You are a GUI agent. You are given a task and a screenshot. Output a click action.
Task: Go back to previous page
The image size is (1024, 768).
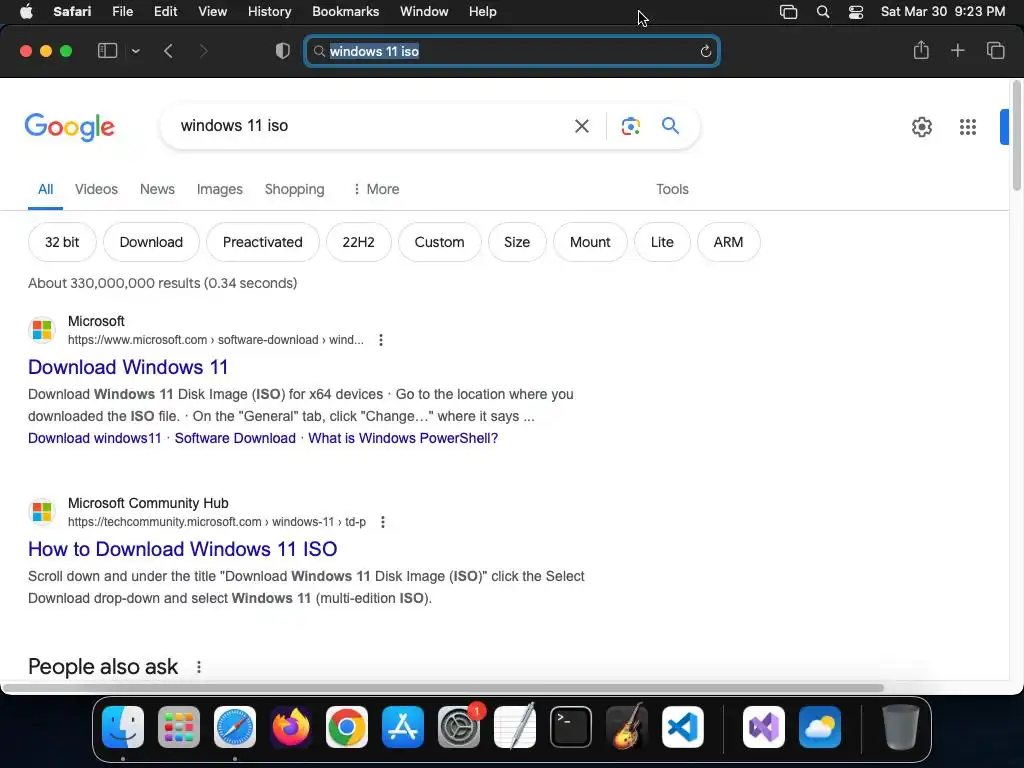tap(168, 51)
